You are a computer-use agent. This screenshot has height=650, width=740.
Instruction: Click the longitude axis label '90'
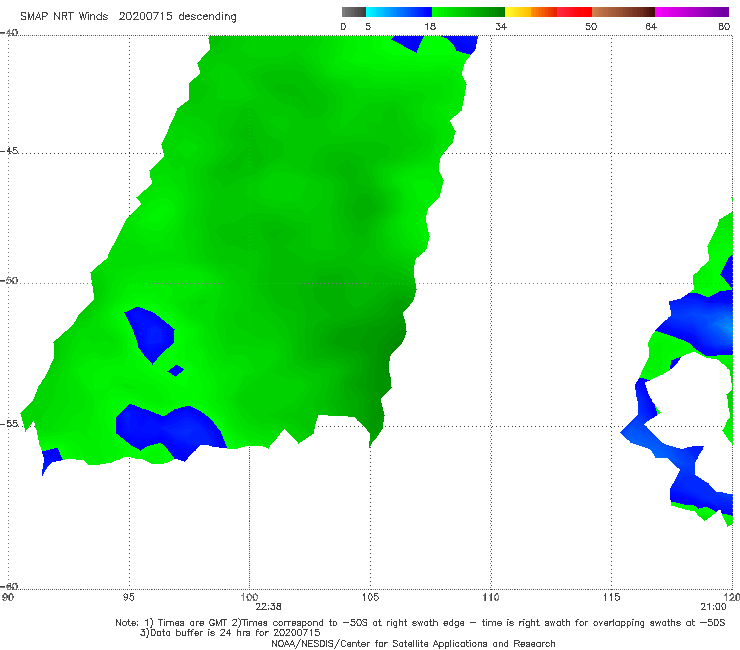click(7, 598)
